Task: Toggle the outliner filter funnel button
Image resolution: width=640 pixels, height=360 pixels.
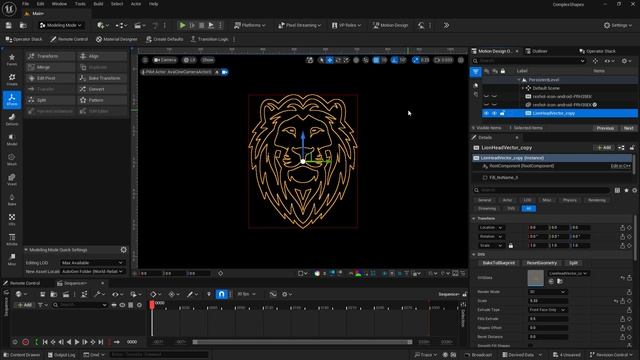Action: [476, 71]
